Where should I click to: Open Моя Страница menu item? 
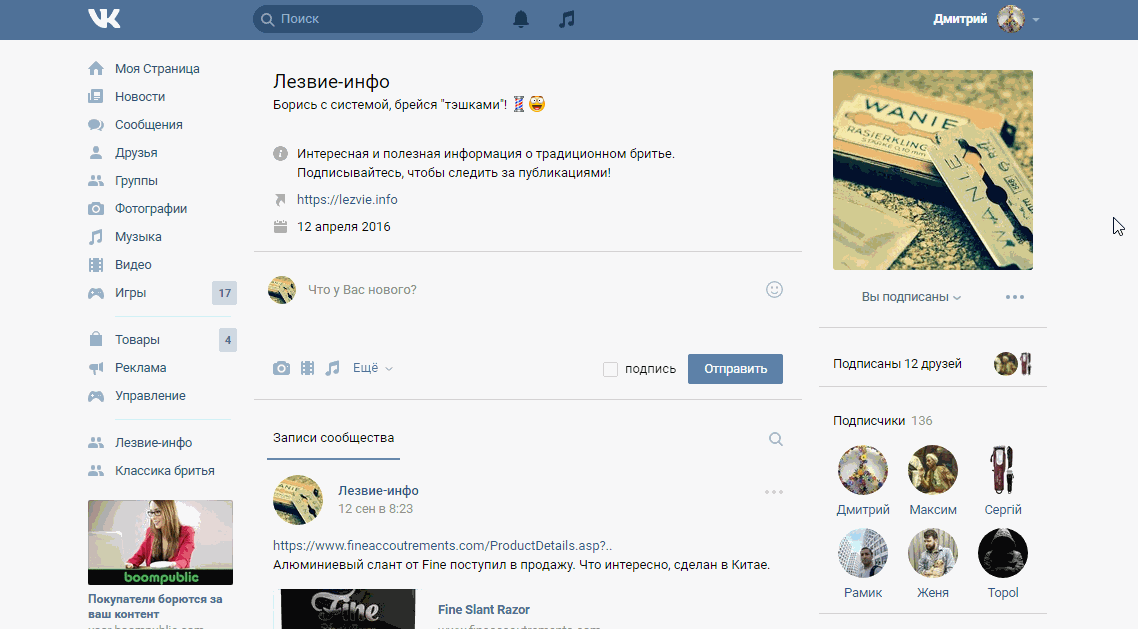click(x=159, y=68)
